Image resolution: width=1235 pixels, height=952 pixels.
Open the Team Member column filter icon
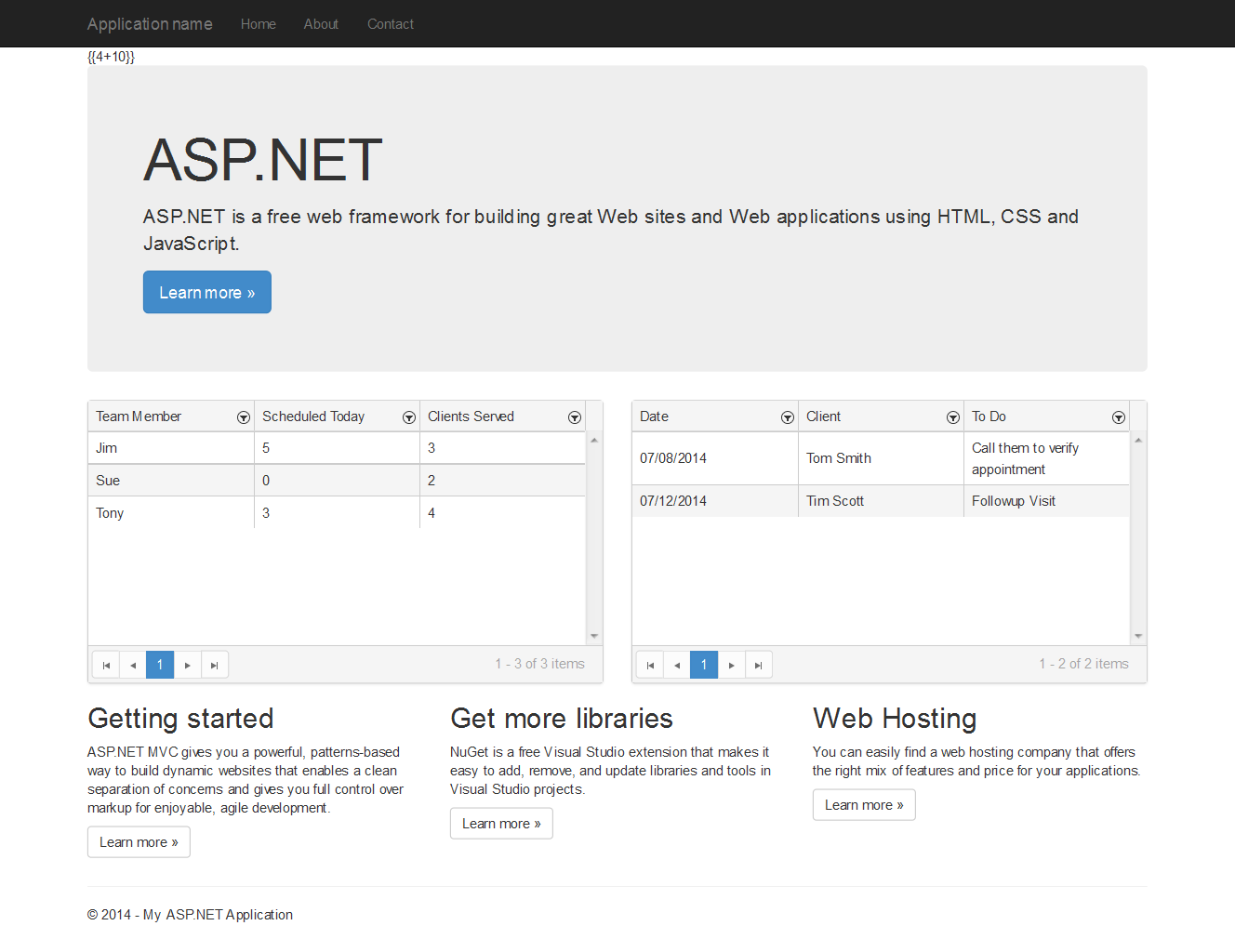pos(244,417)
